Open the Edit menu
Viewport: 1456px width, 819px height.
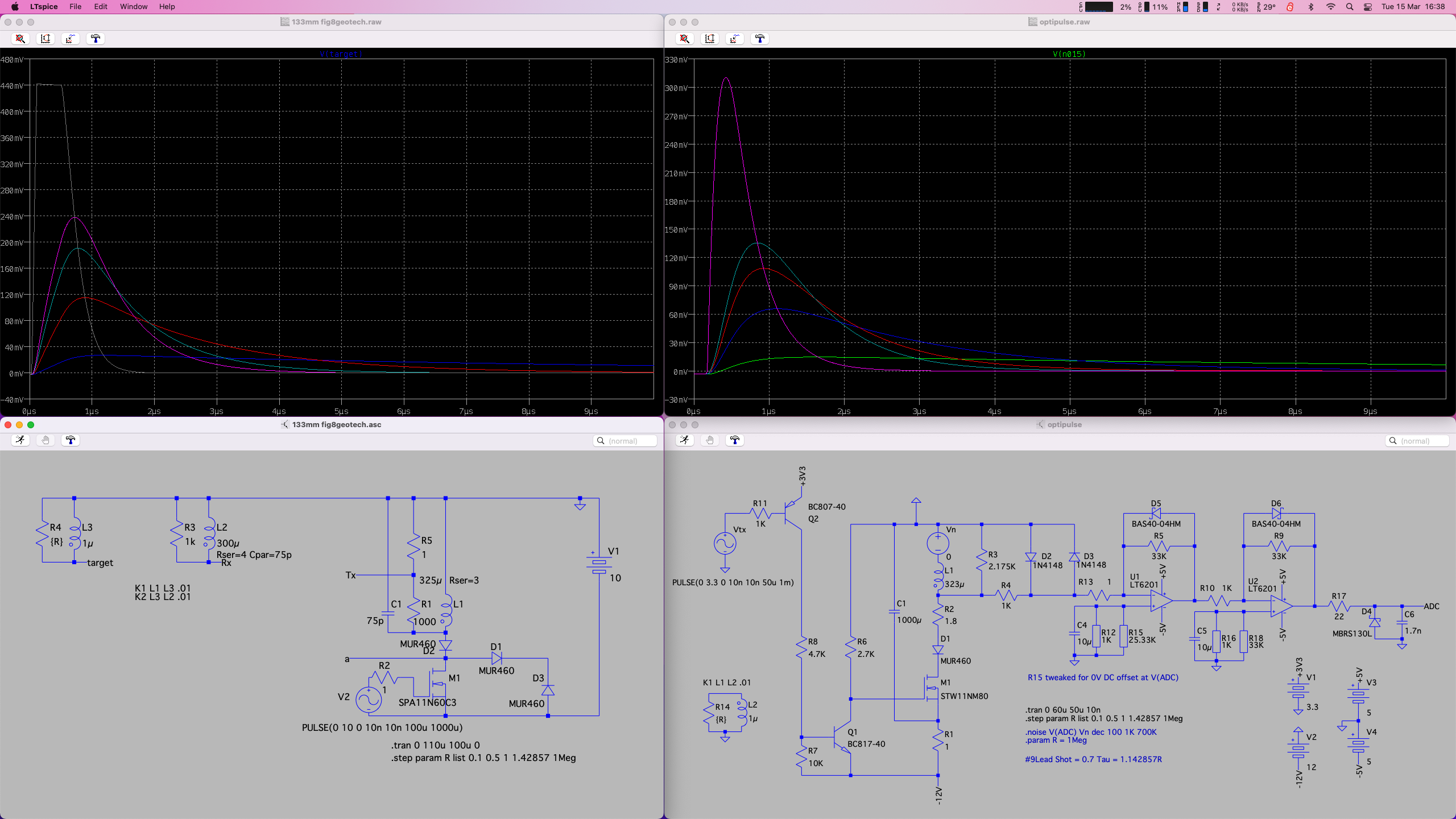pyautogui.click(x=101, y=7)
